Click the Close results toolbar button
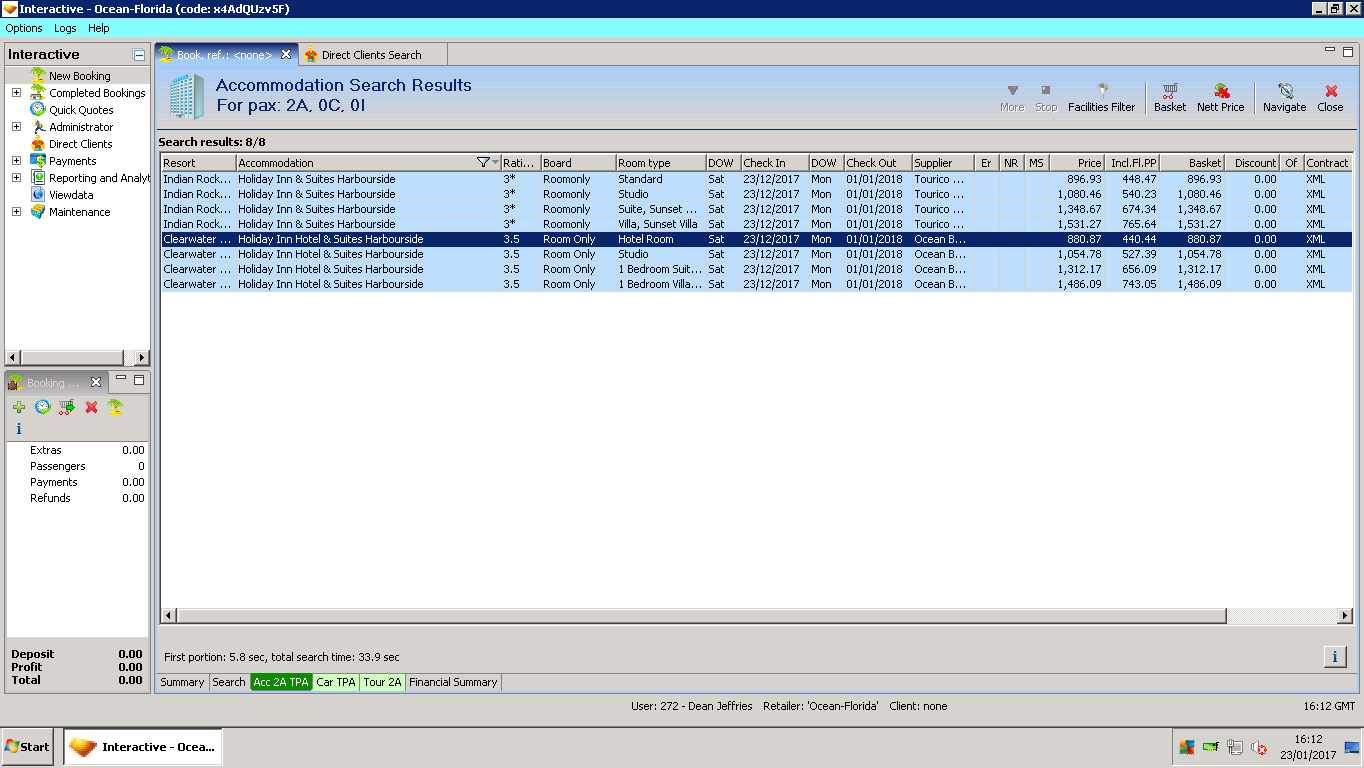 click(1330, 97)
